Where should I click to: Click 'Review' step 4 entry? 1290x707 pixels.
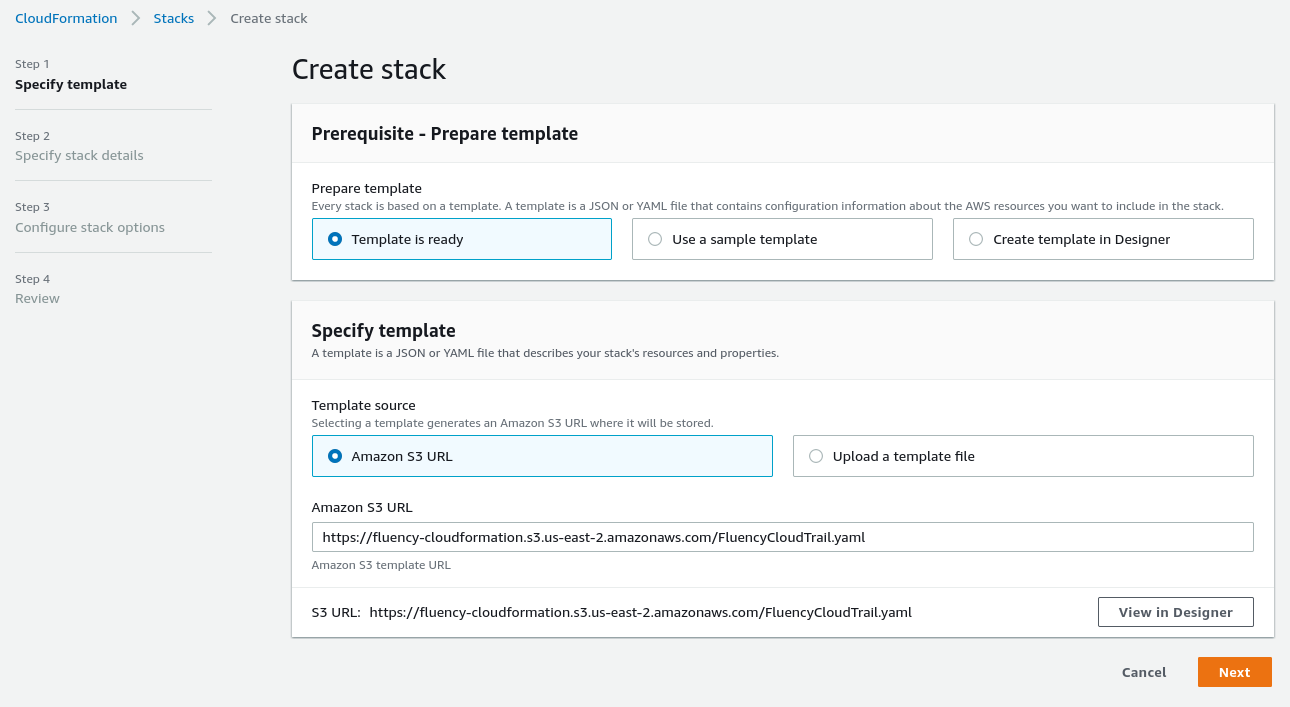pyautogui.click(x=37, y=298)
